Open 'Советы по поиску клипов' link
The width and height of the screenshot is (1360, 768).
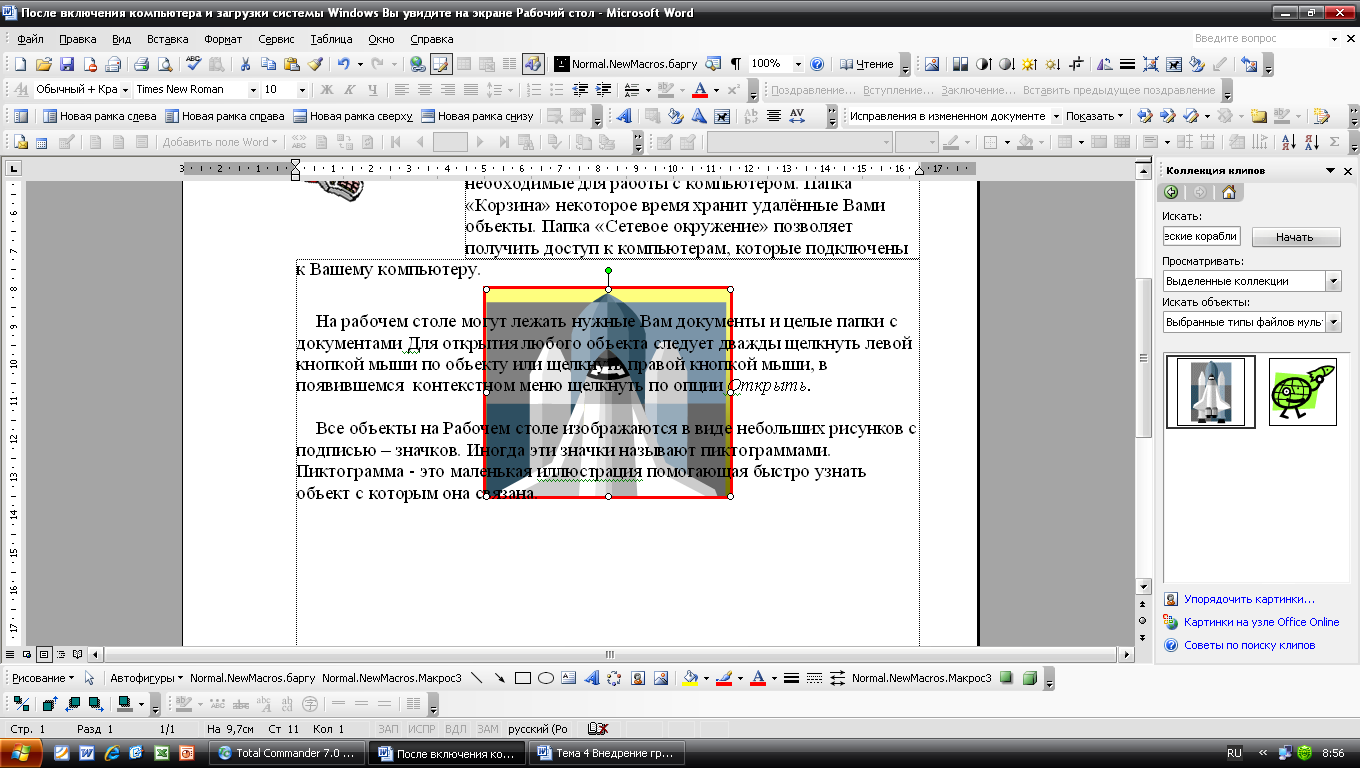pos(1249,645)
